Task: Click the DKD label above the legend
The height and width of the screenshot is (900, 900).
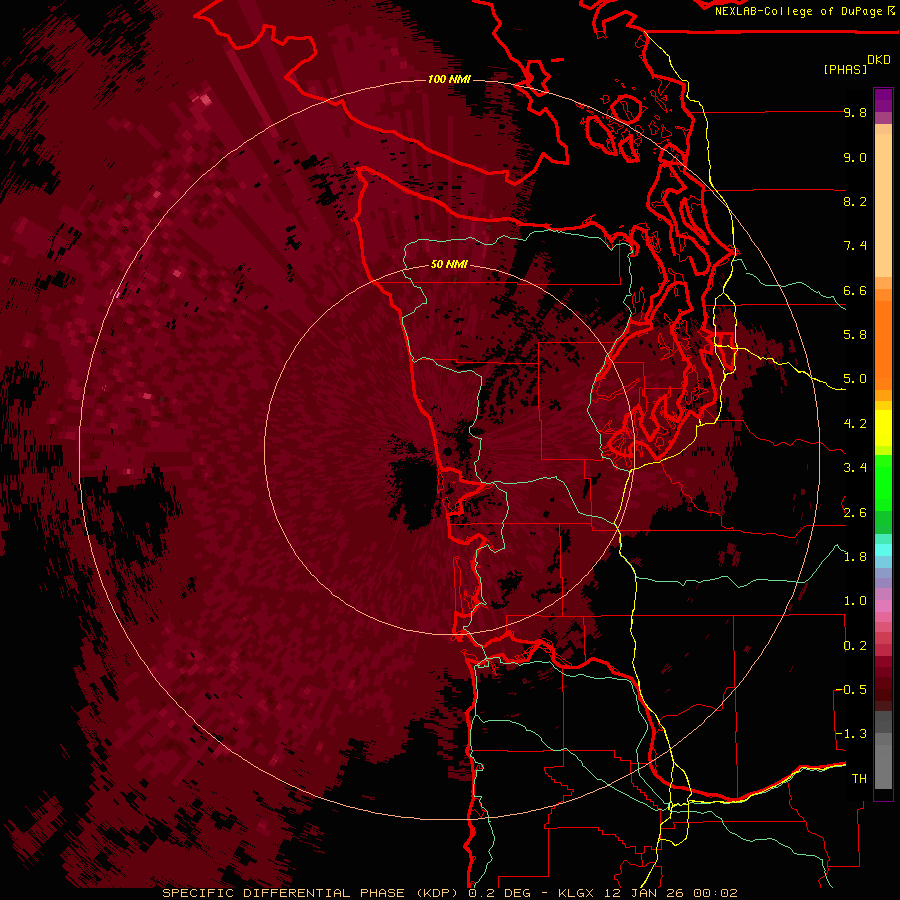Action: coord(879,60)
